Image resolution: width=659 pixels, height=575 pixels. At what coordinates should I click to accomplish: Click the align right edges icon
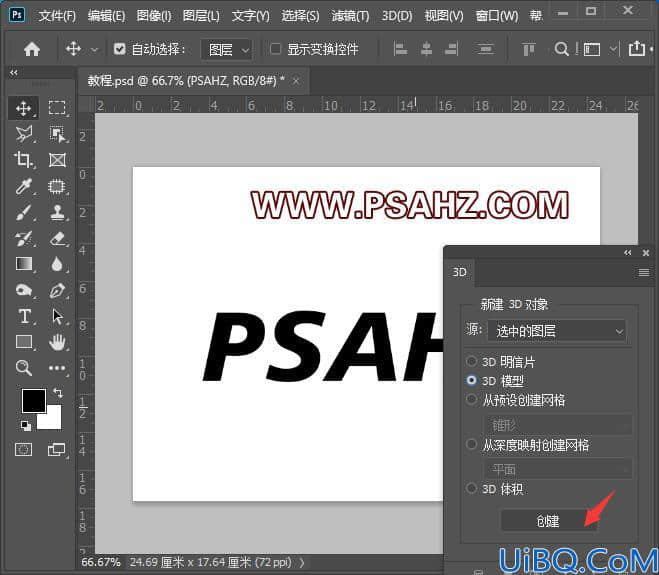pos(451,49)
